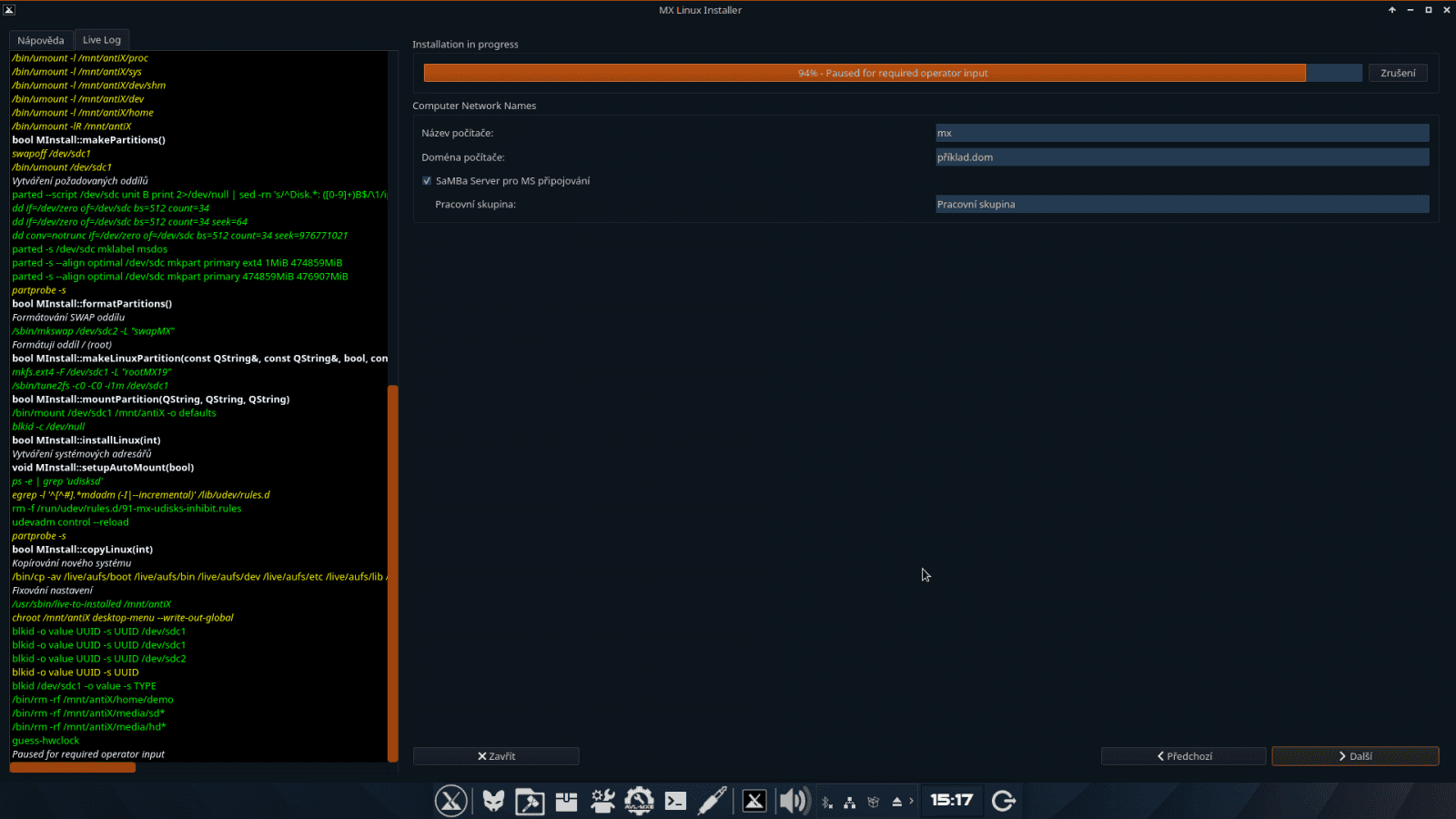The width and height of the screenshot is (1456, 819).
Task: Click Další to continue installation
Action: [1355, 755]
